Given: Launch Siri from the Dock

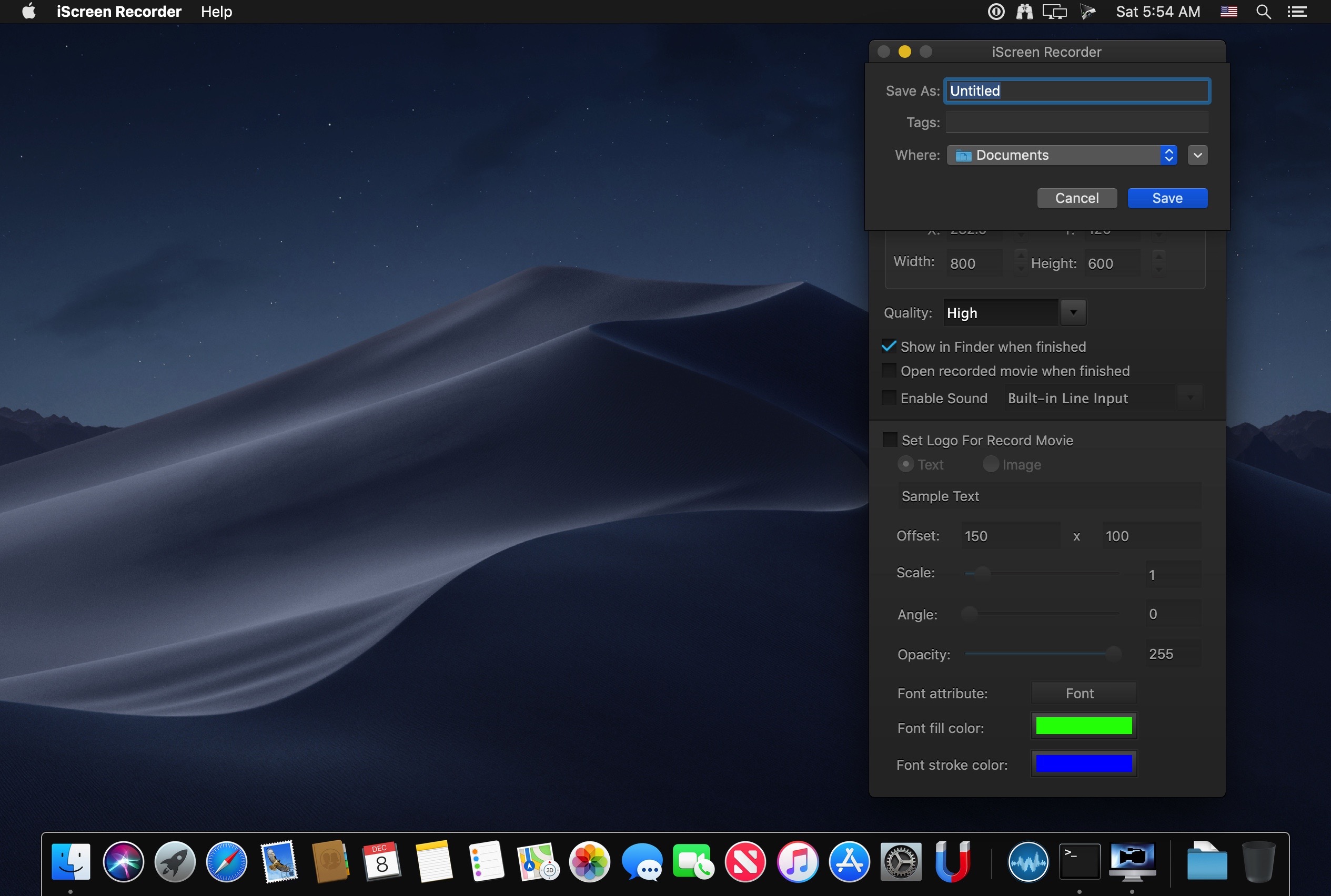Looking at the screenshot, I should [123, 861].
